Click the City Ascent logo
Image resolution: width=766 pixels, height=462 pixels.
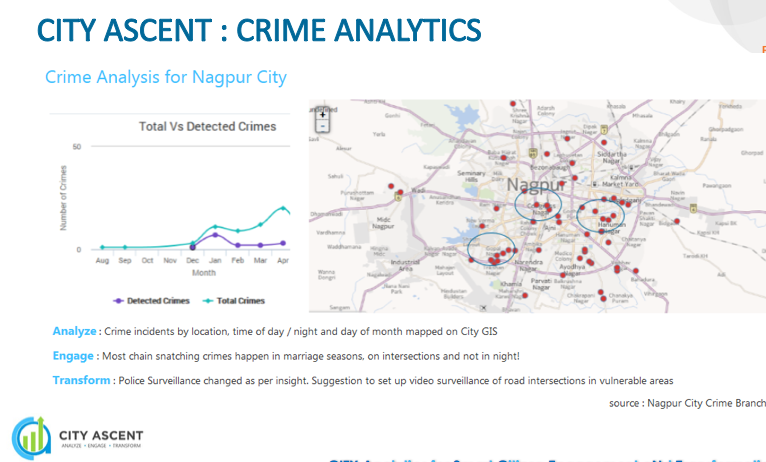77,438
